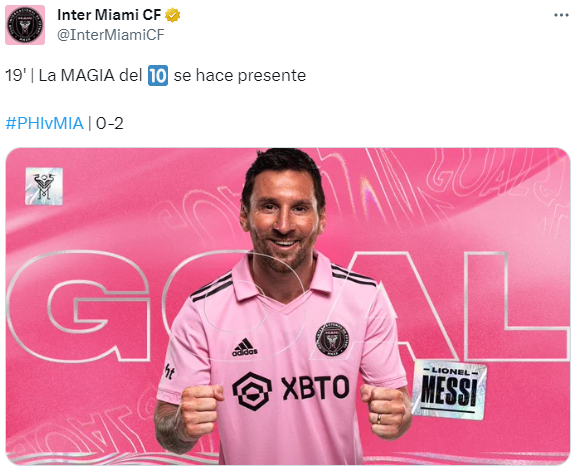Click the XBTO hexagon sponsor logo

click(252, 391)
